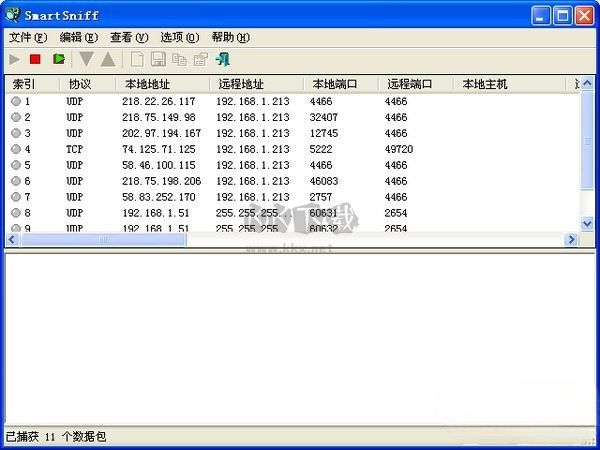
Task: Click the horizontal scroll right arrow
Action: click(572, 240)
